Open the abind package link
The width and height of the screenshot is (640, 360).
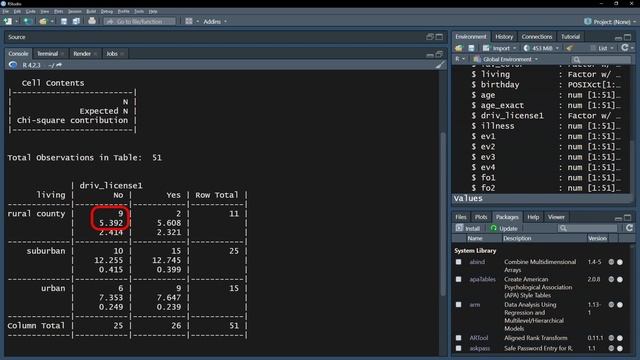click(x=477, y=262)
